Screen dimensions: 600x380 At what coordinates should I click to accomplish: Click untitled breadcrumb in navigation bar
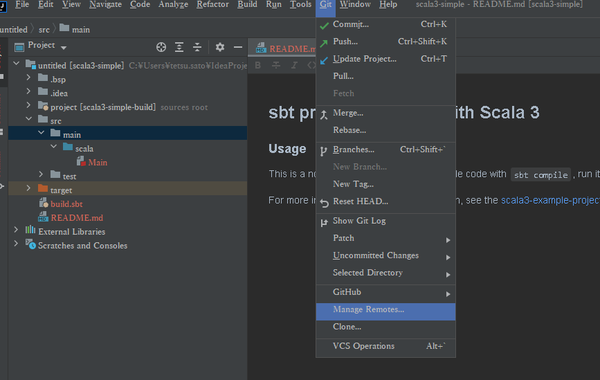point(13,29)
